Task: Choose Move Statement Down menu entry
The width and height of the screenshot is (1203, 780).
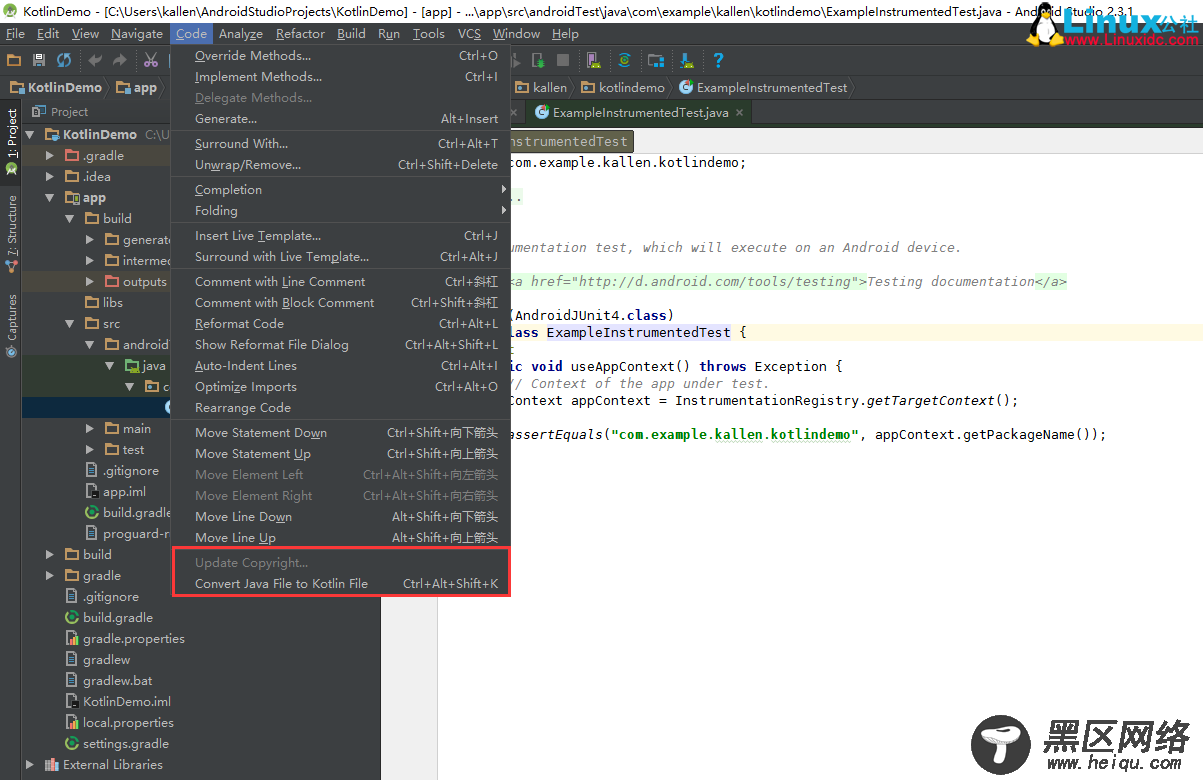Action: tap(340, 433)
